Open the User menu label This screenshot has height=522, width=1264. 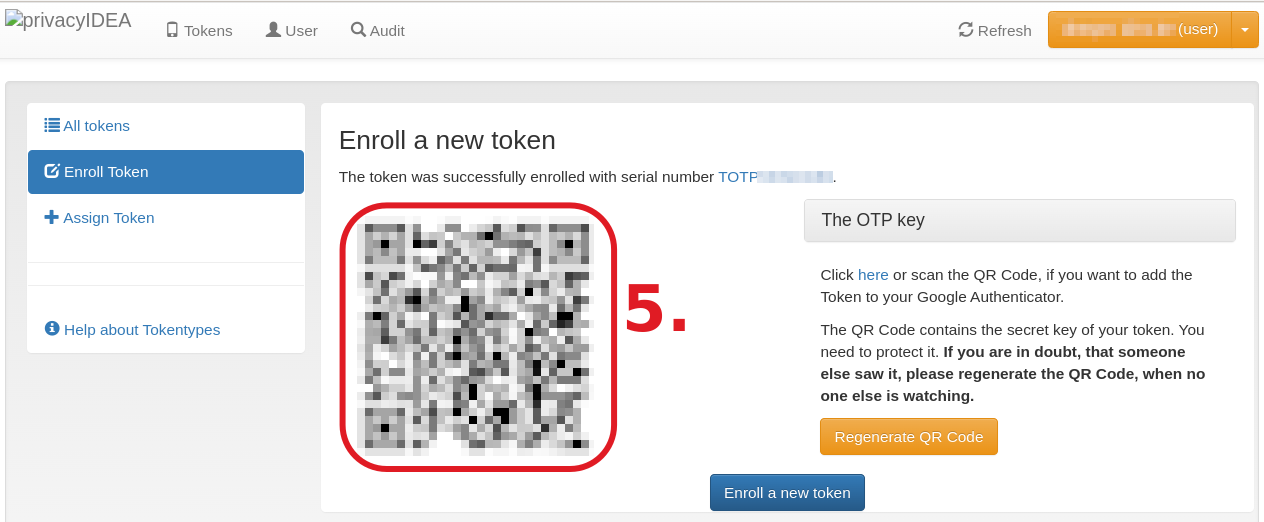click(x=301, y=31)
